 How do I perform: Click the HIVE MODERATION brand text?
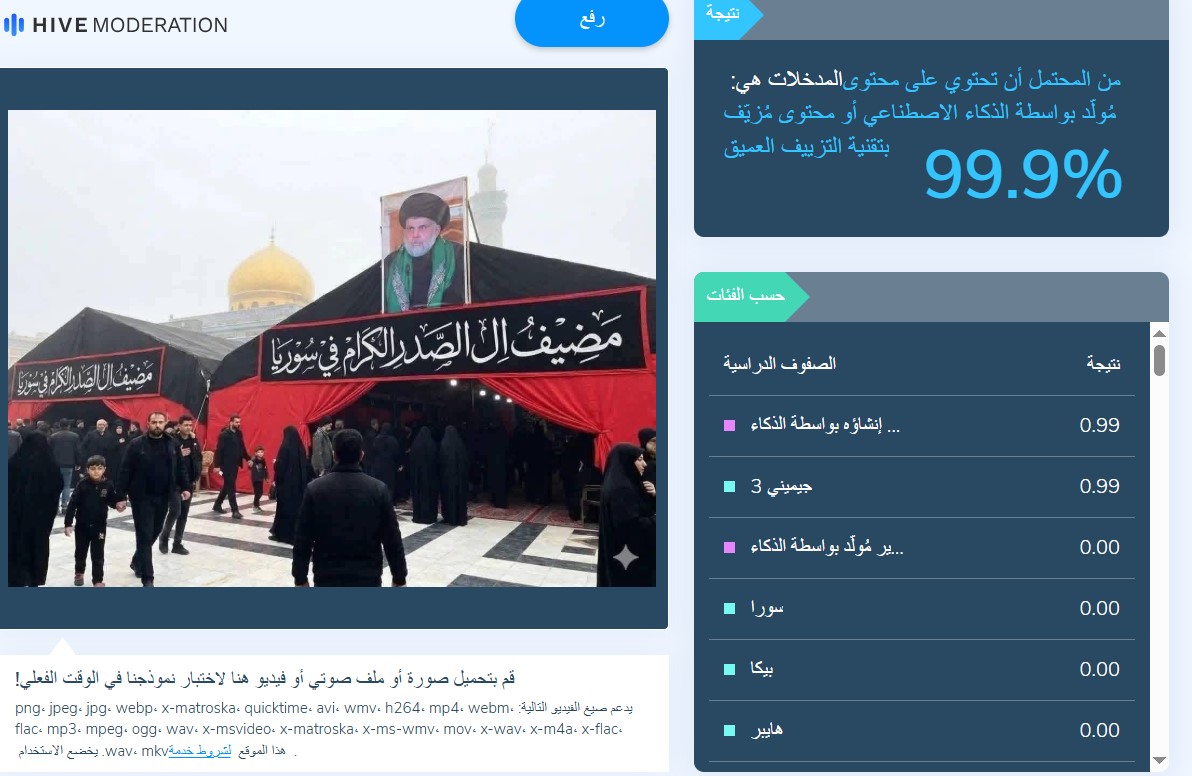click(x=130, y=25)
